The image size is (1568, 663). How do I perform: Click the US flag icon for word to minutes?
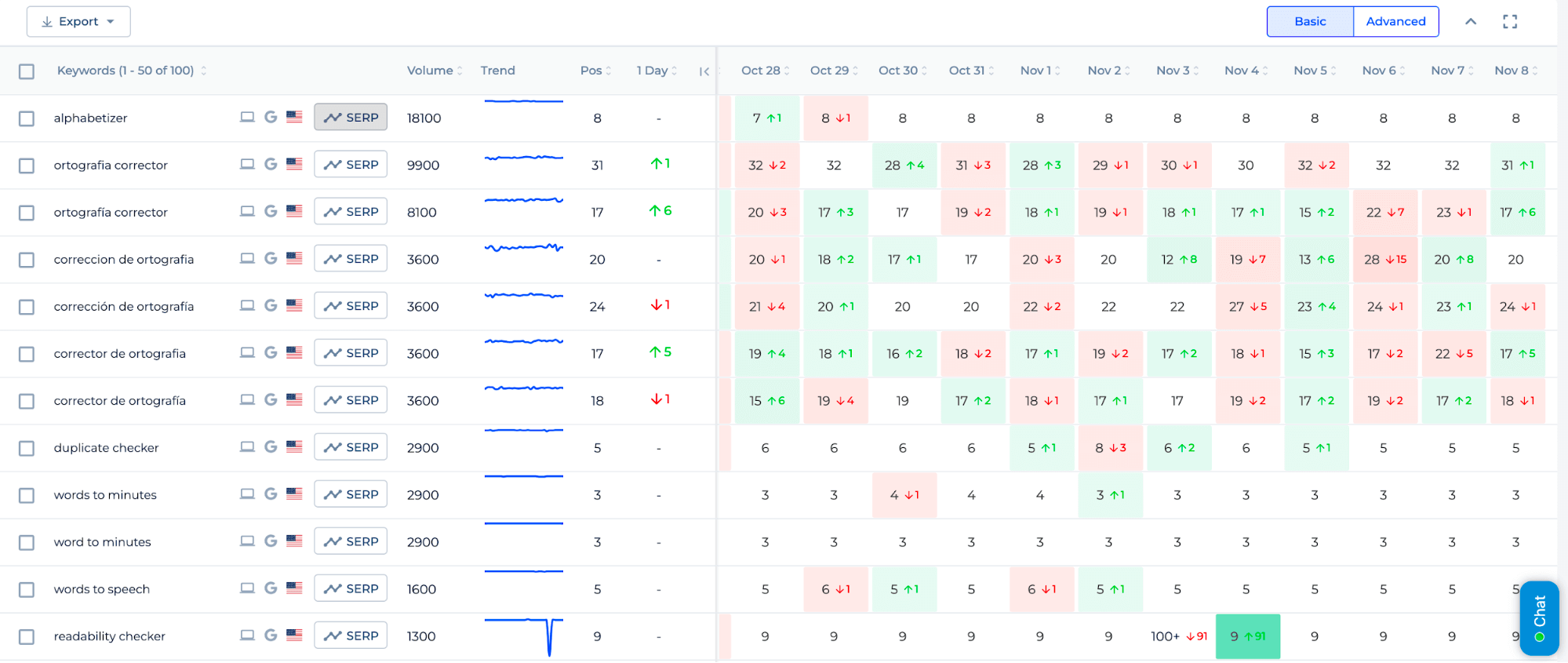point(294,541)
